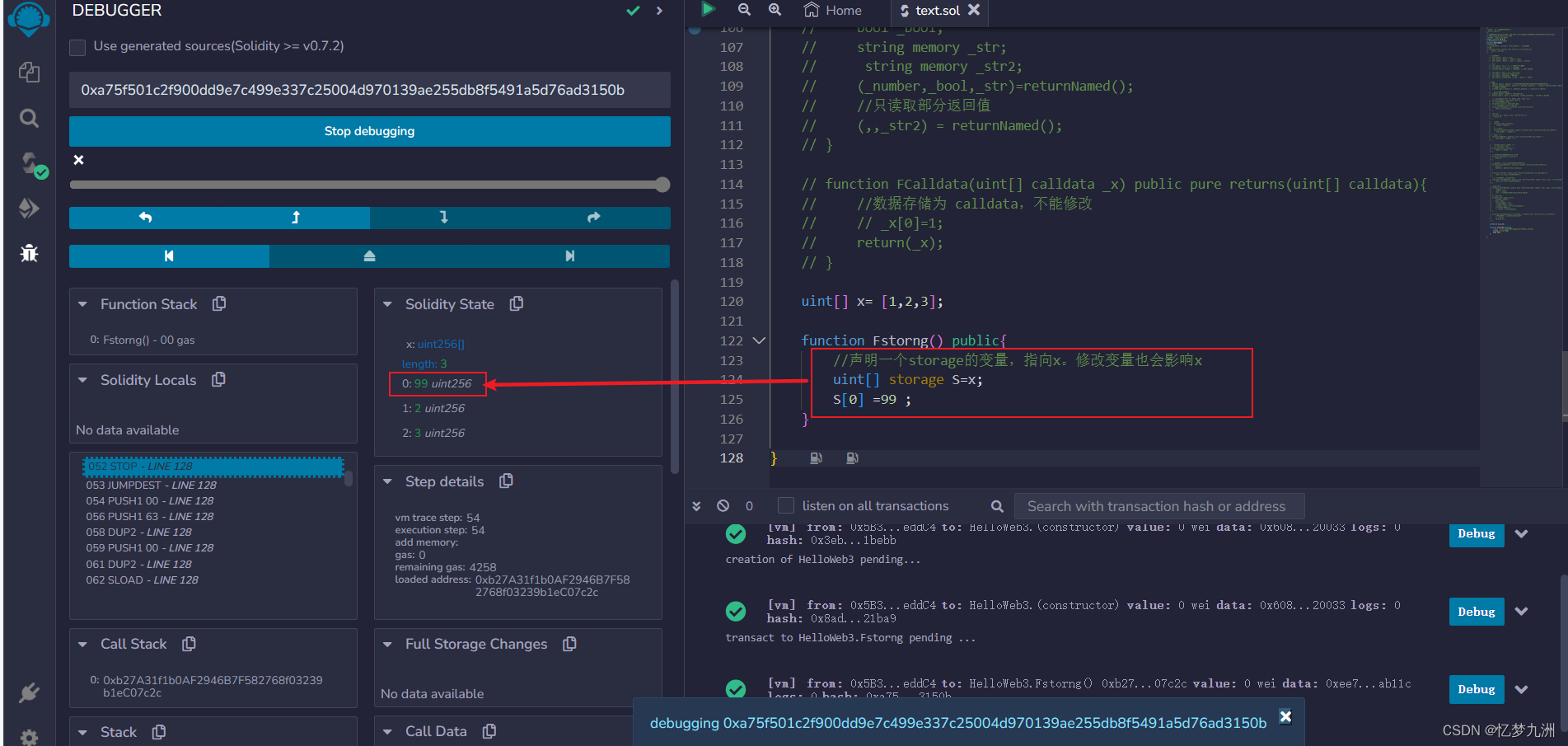The image size is (1568, 746).
Task: Select opcode 062 SLOAD - LINE 128
Action: pyautogui.click(x=142, y=580)
